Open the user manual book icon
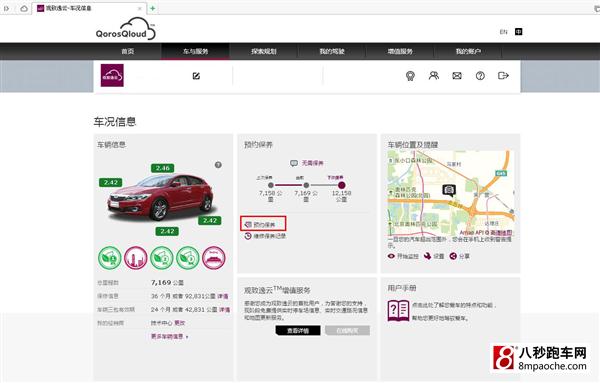600x383 pixels. pyautogui.click(x=398, y=311)
